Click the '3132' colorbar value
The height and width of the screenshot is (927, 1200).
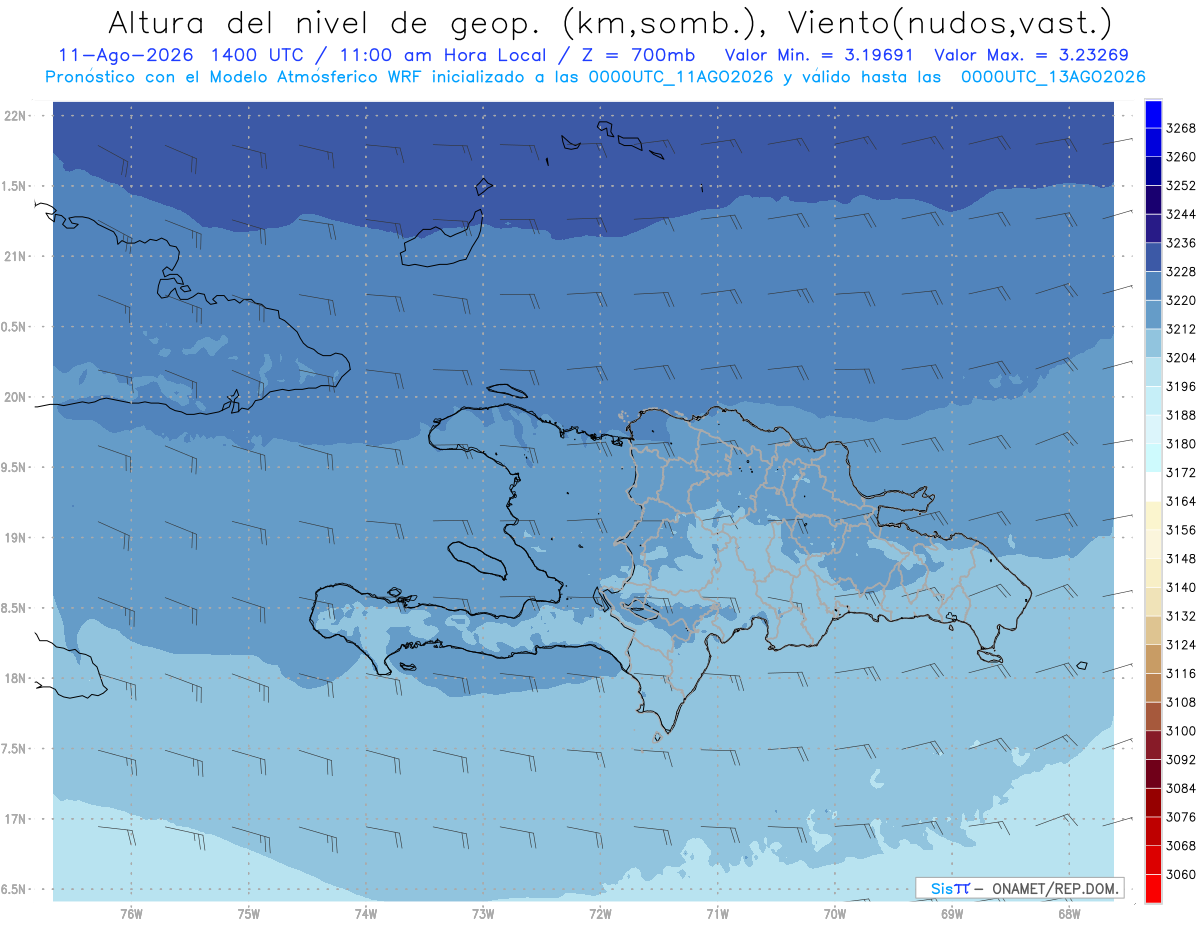[x=1181, y=617]
